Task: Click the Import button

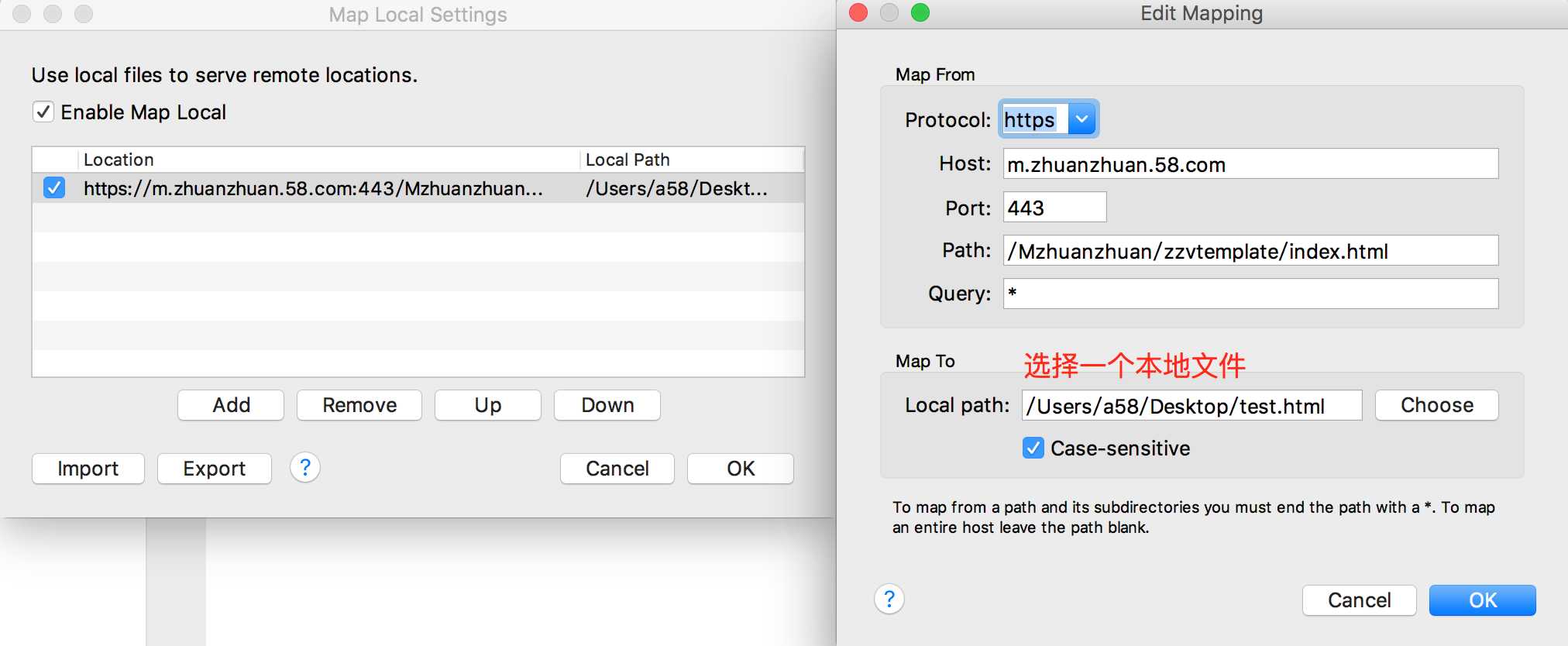Action: 88,469
